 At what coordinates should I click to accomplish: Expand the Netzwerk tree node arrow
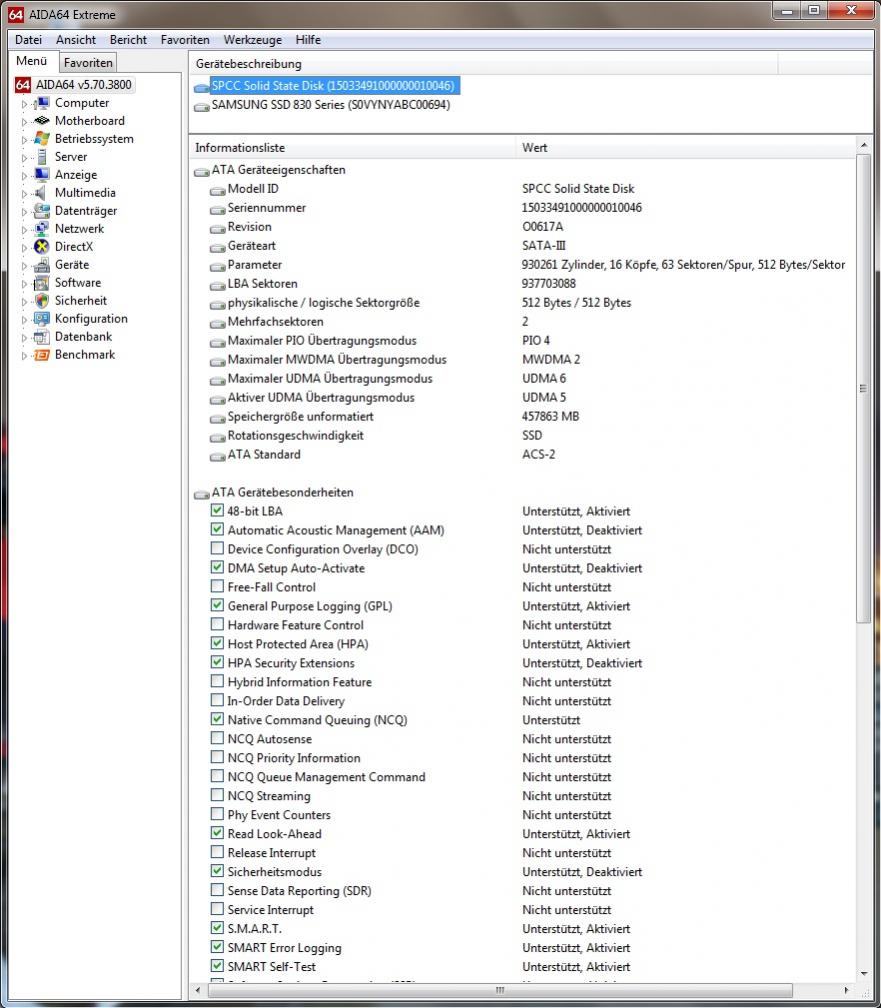(x=24, y=230)
